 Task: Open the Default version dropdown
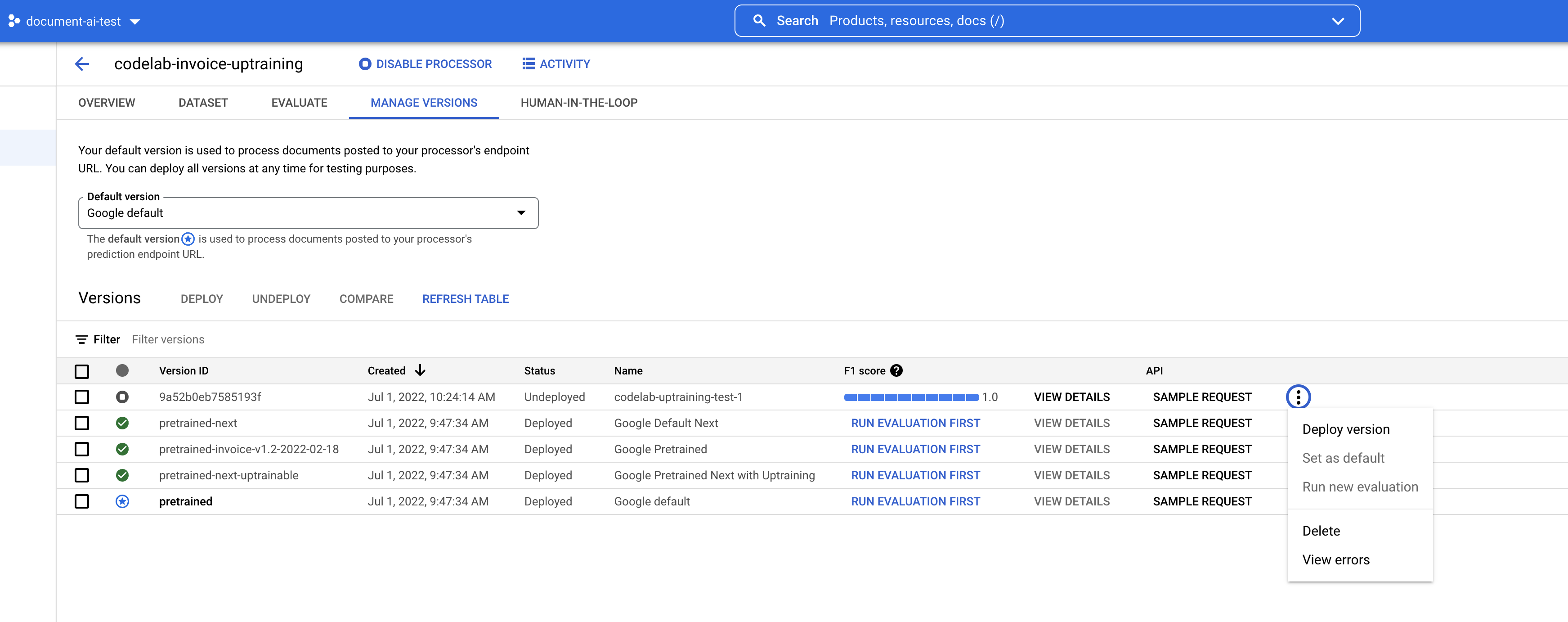point(308,212)
